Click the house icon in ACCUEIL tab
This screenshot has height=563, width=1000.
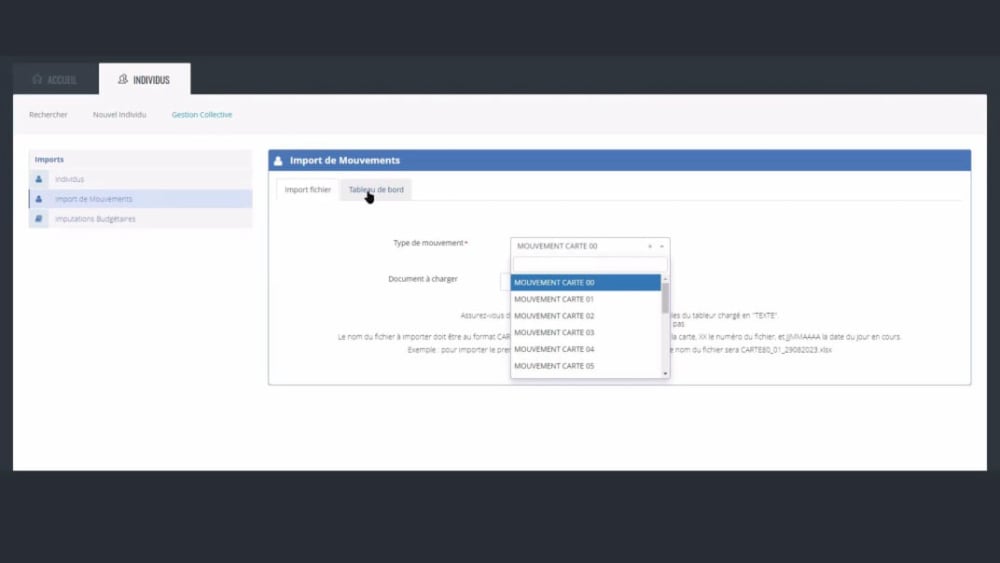click(37, 79)
